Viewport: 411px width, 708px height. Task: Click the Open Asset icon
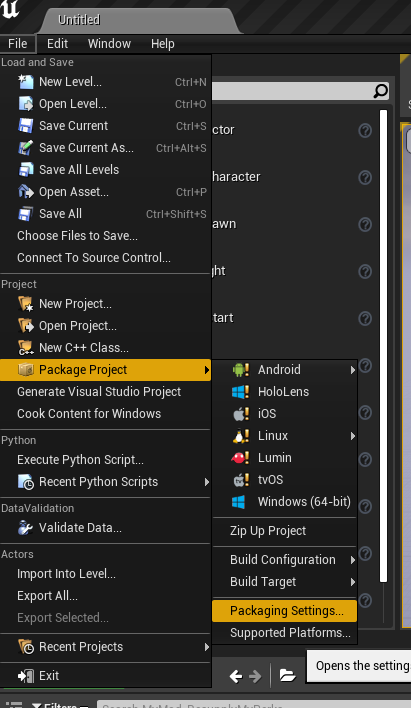26,192
